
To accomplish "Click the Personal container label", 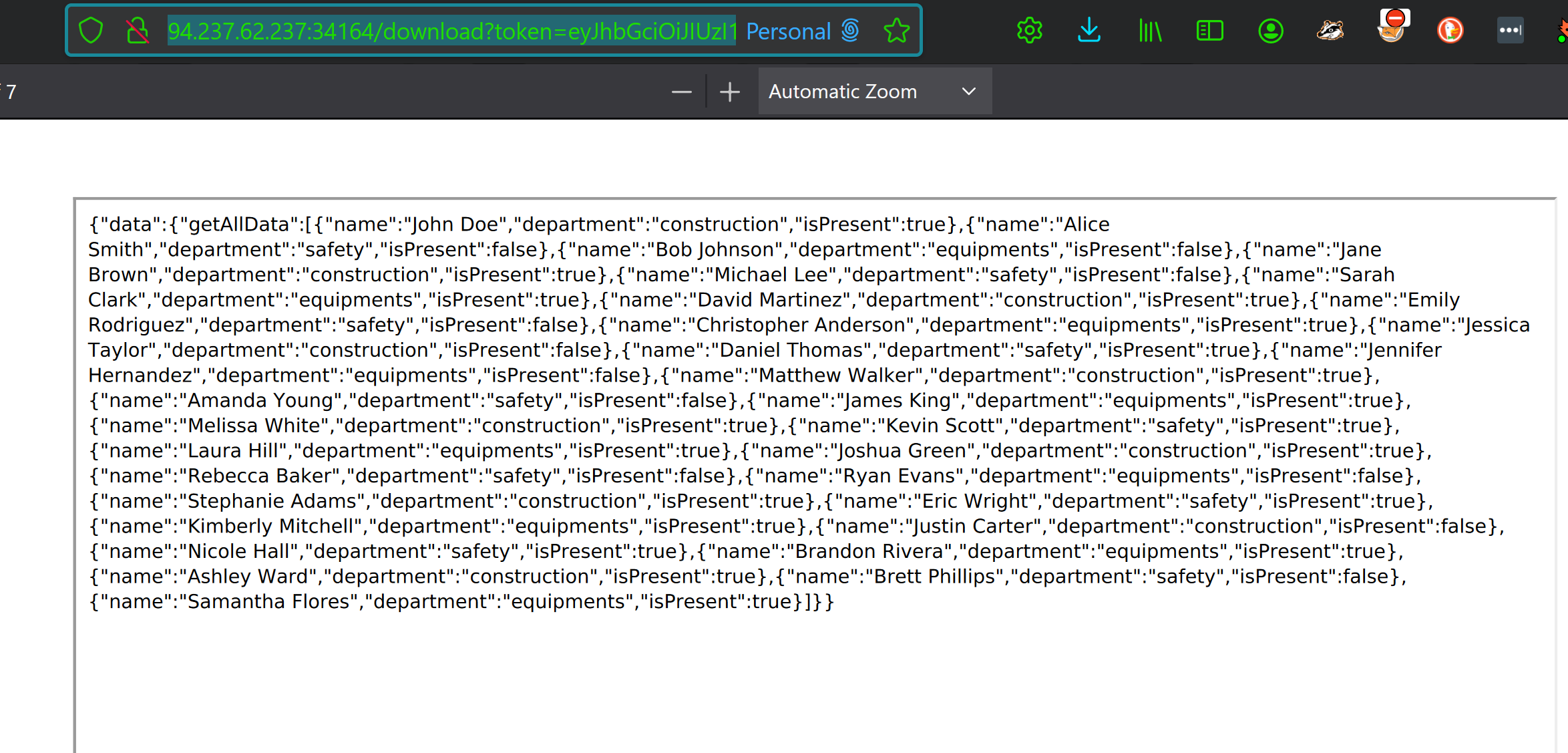I will (788, 31).
